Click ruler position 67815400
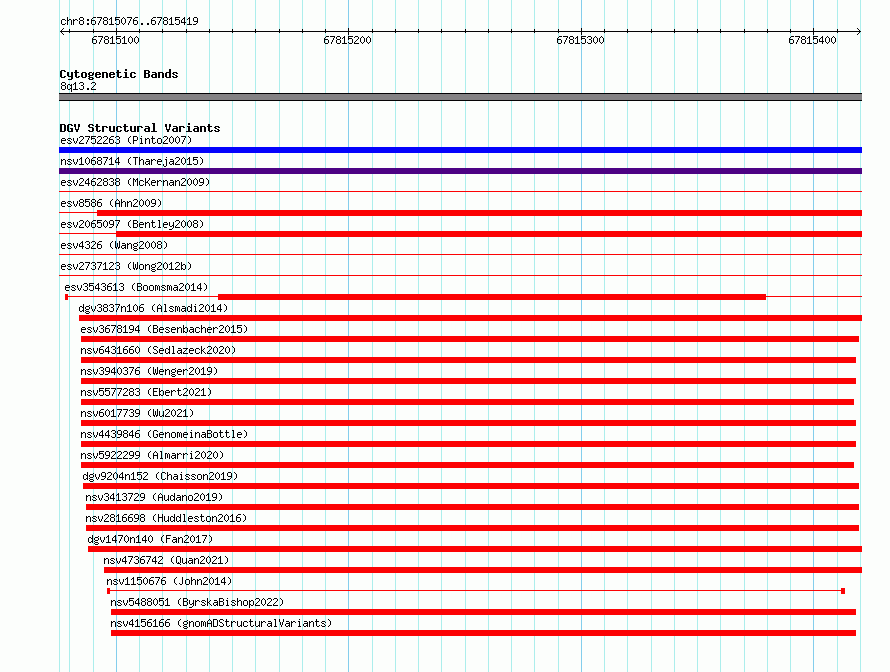The width and height of the screenshot is (890, 672). (x=812, y=40)
